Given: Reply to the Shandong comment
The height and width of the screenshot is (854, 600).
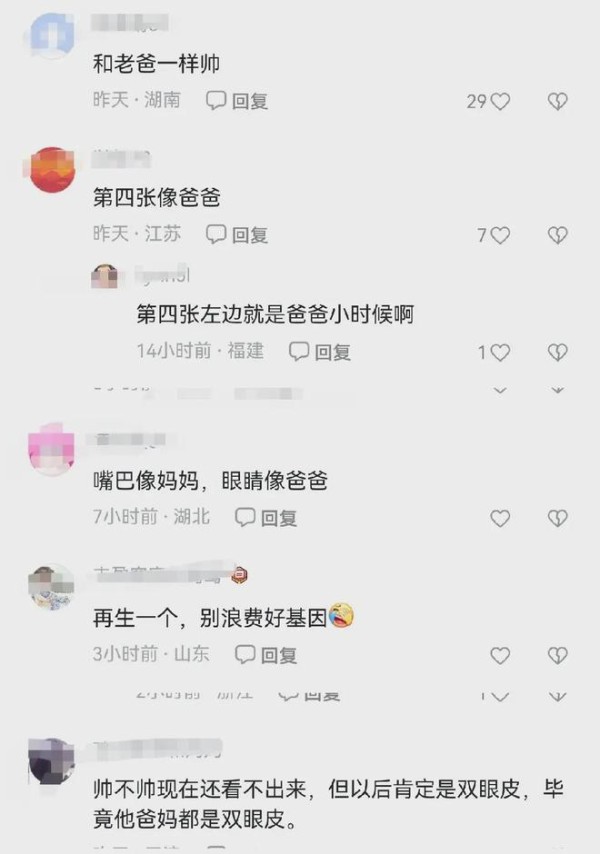Looking at the screenshot, I should [x=266, y=655].
